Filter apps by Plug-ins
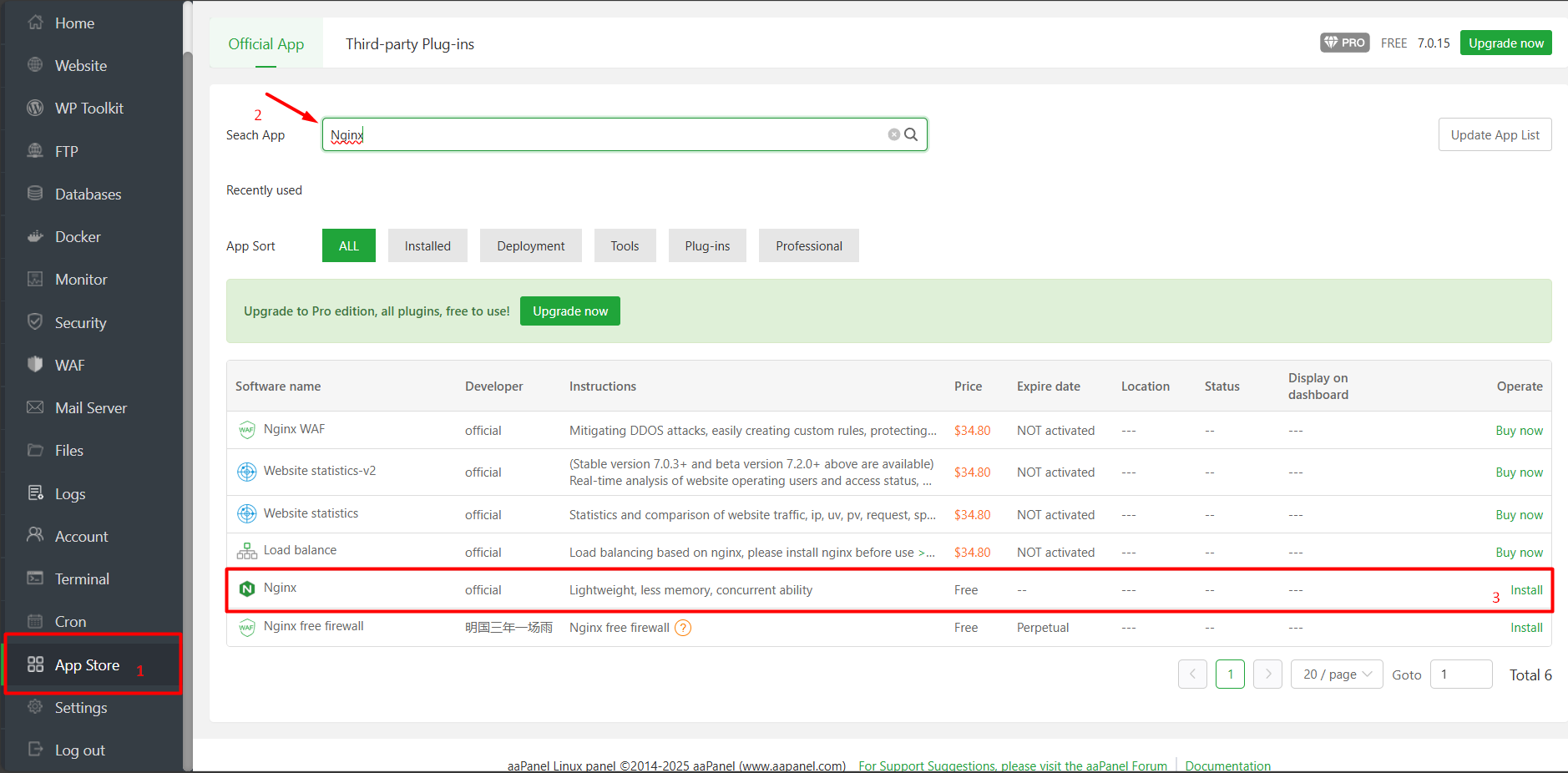Viewport: 1568px width, 773px height. click(x=707, y=245)
